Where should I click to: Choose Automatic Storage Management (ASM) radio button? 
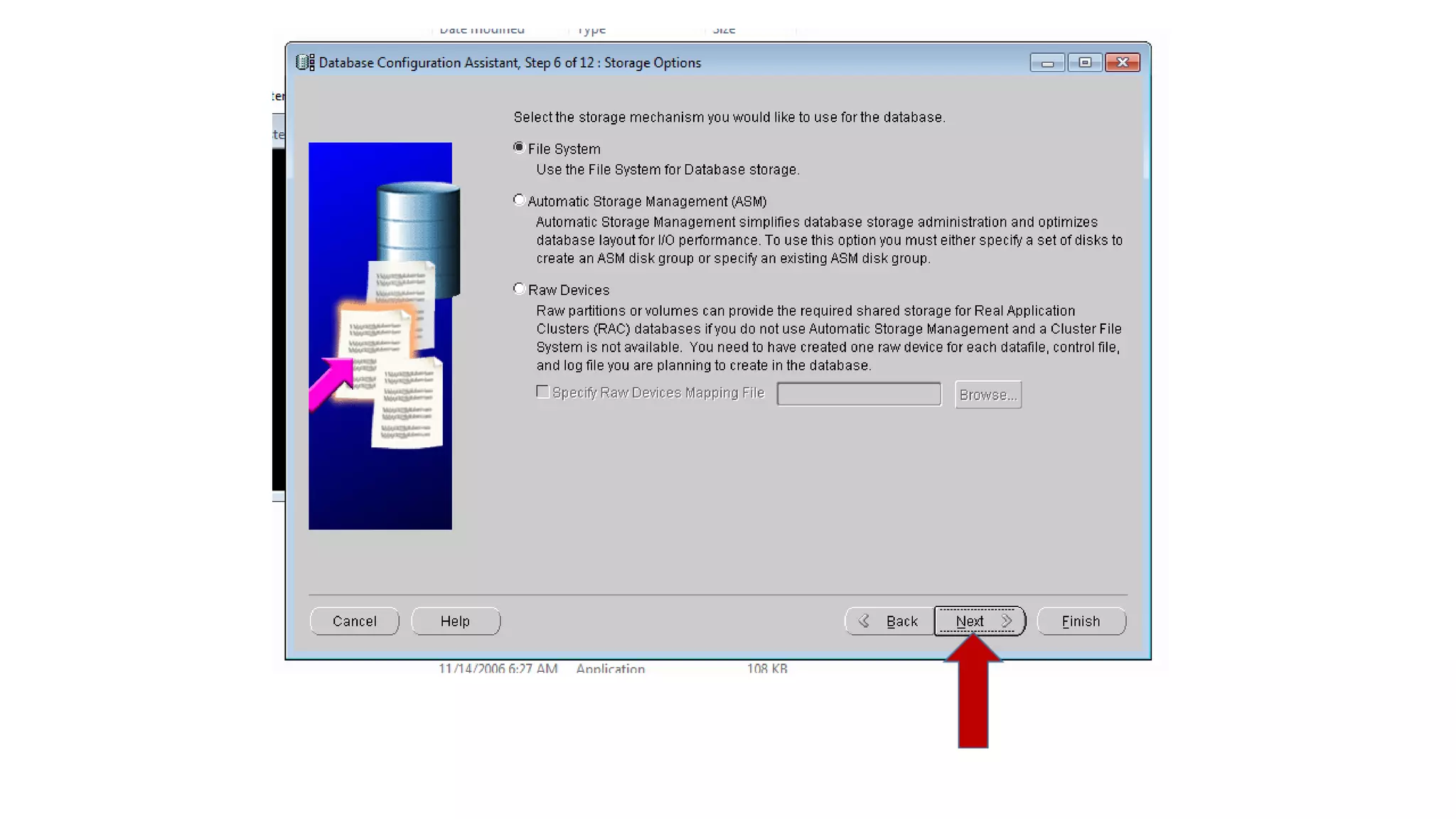pos(519,200)
